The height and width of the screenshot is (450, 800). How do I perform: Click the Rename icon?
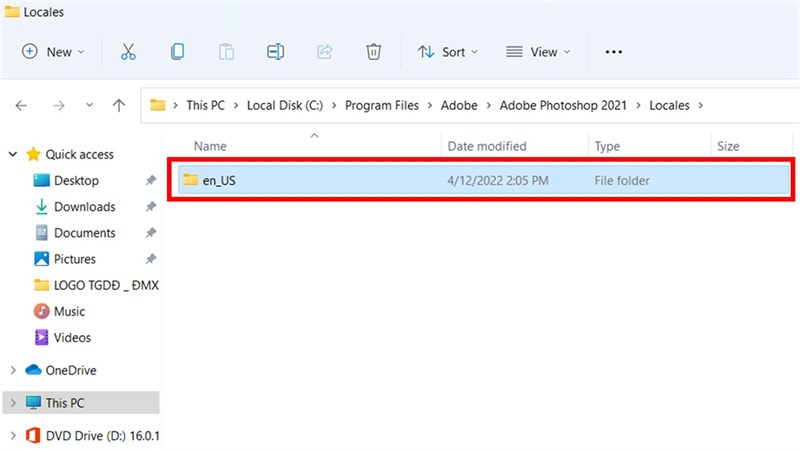pyautogui.click(x=276, y=52)
